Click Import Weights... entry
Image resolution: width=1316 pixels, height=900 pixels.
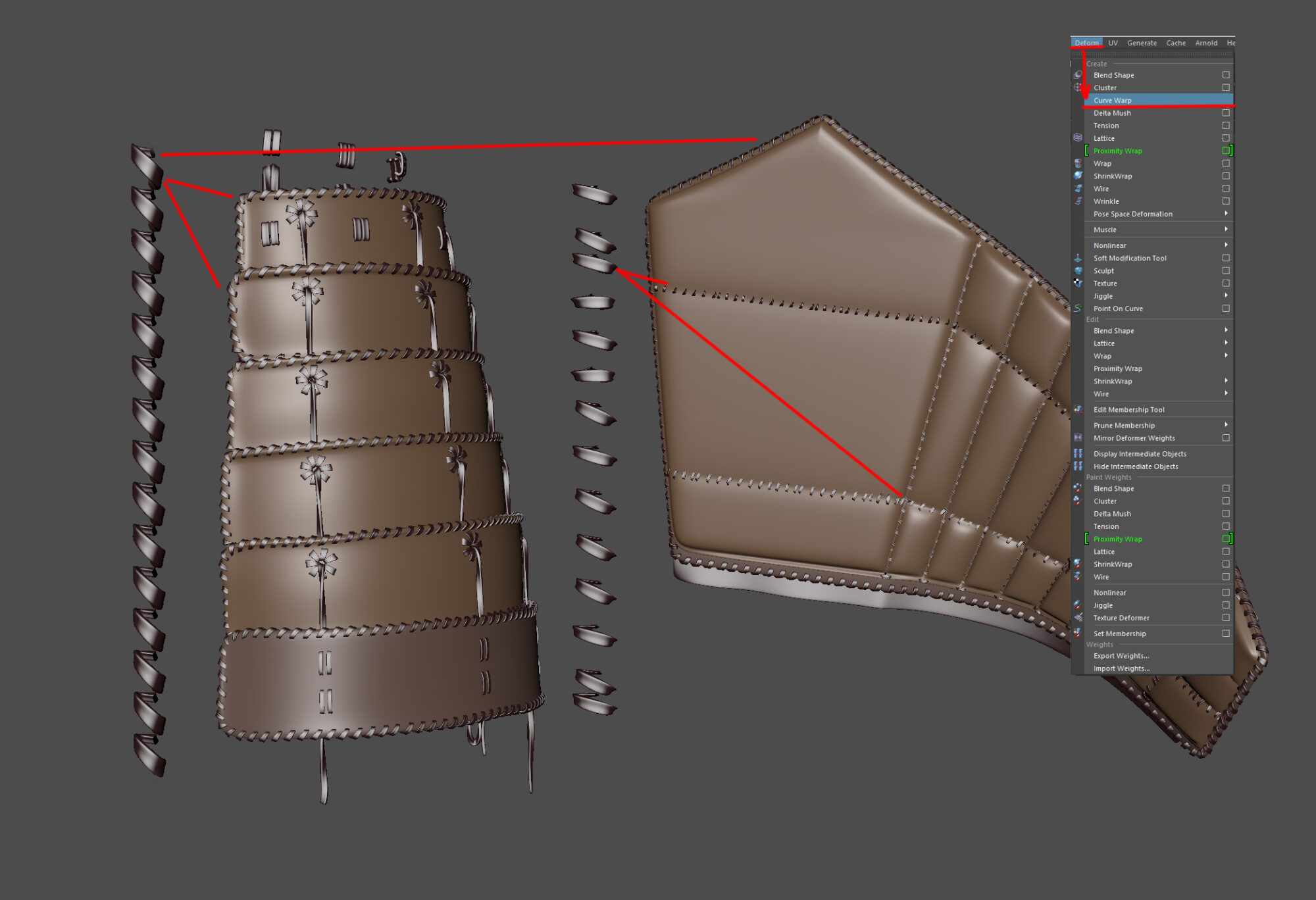click(1121, 668)
